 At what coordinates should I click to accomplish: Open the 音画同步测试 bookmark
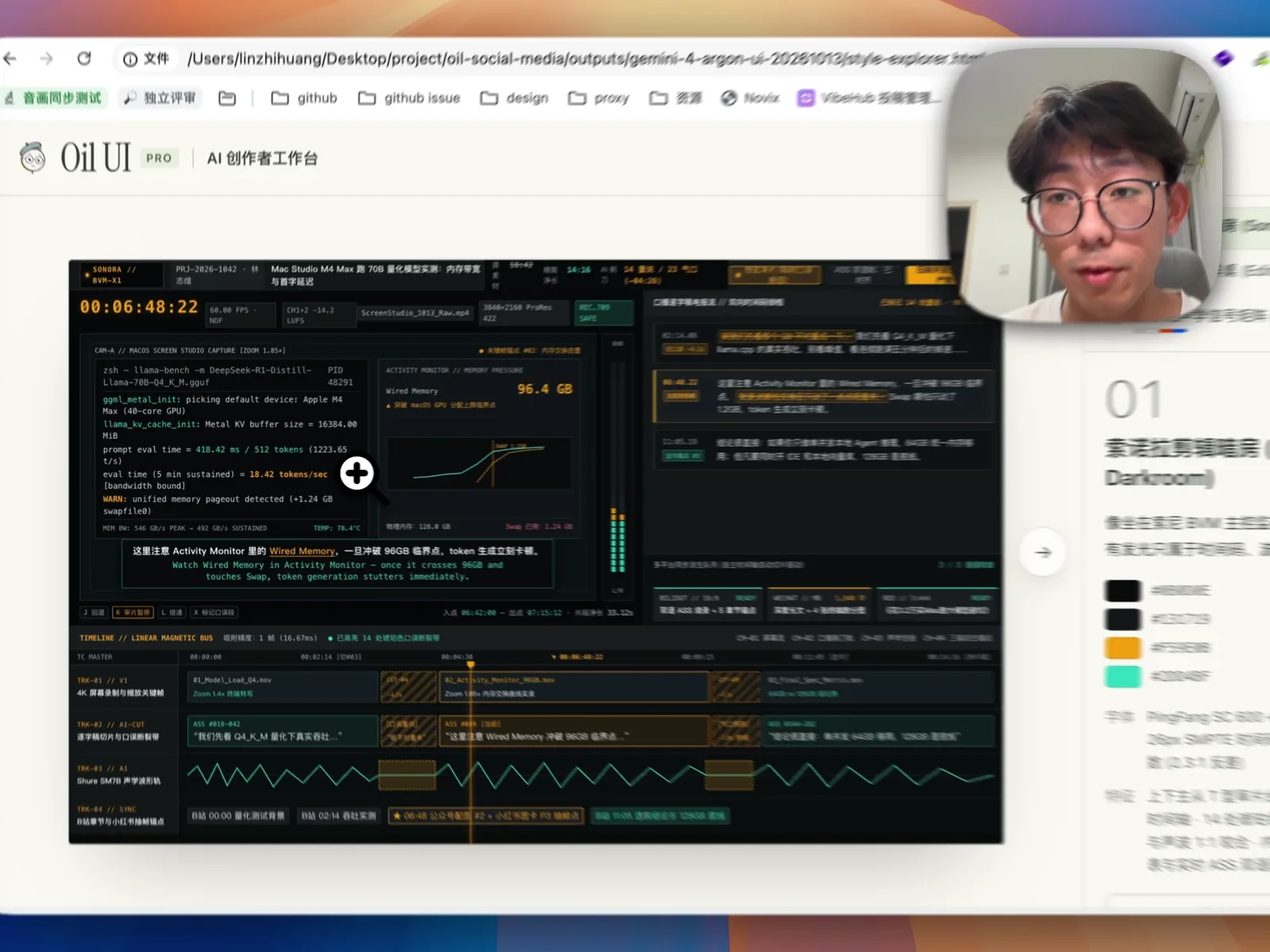[54, 98]
